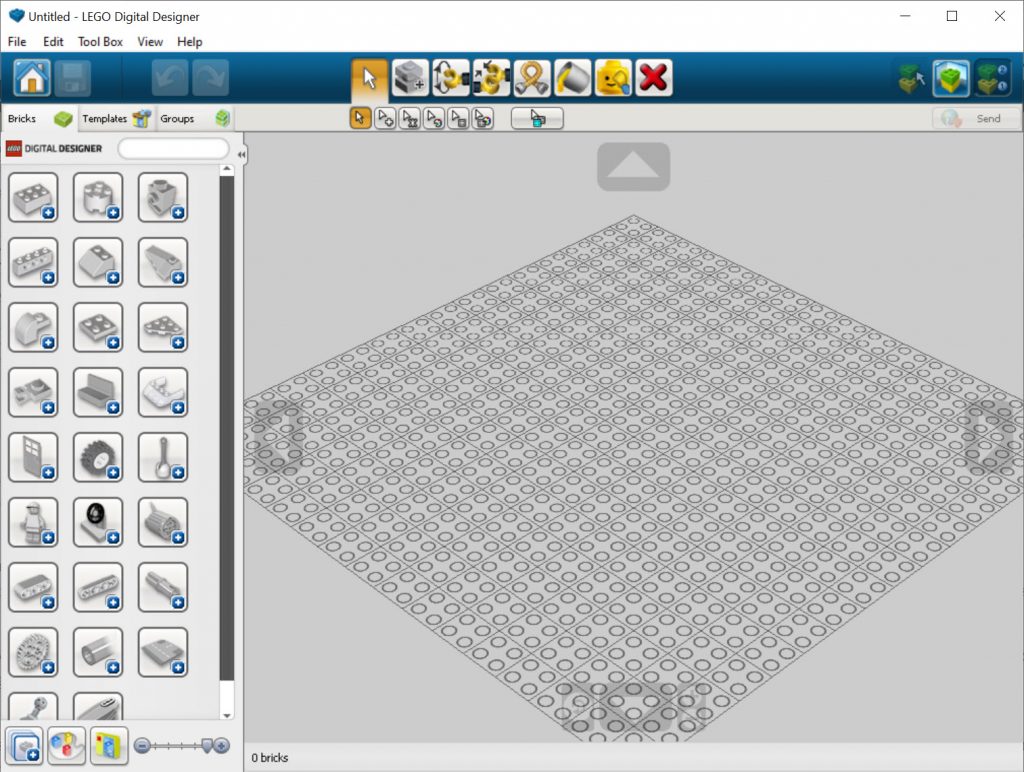Expand the wedge plates category
This screenshot has height=772, width=1024.
[x=163, y=328]
